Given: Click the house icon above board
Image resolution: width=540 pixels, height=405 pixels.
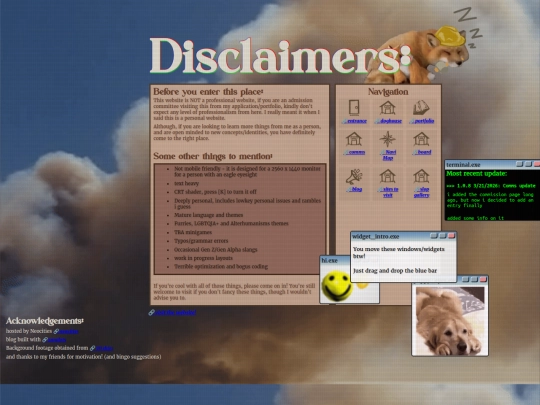Looking at the screenshot, I should coord(421,139).
